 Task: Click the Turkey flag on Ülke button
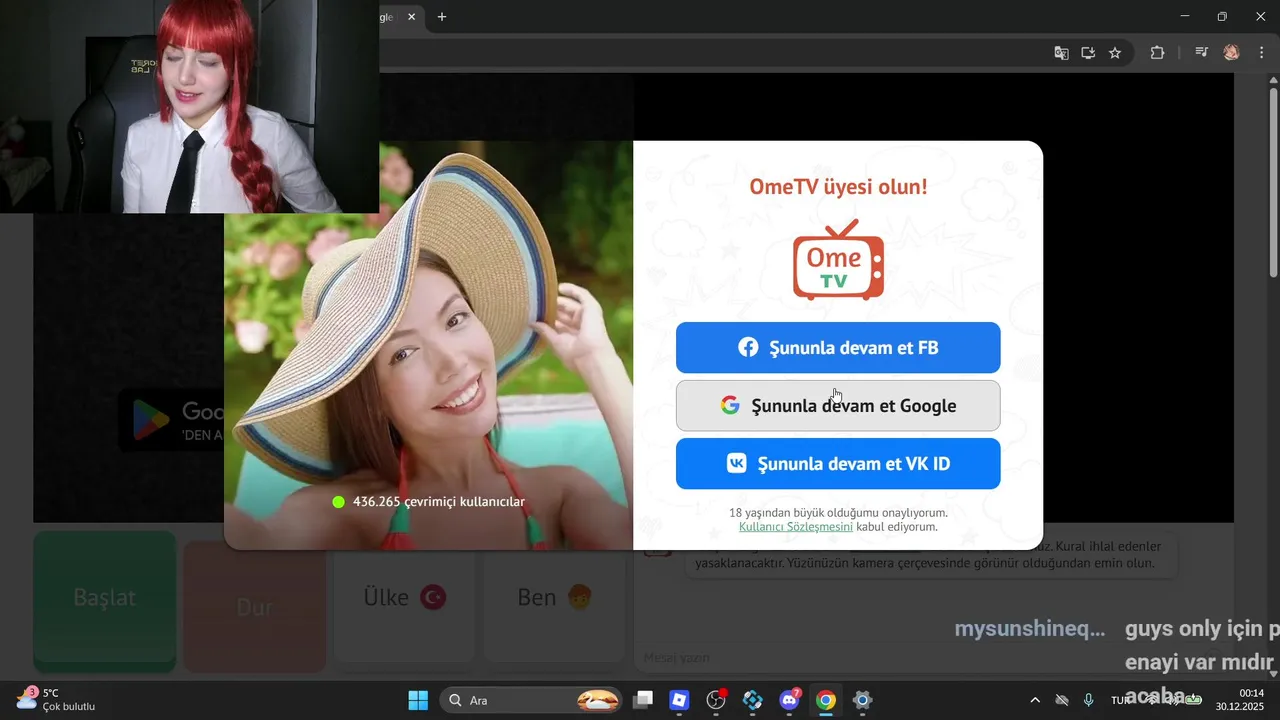tap(433, 598)
